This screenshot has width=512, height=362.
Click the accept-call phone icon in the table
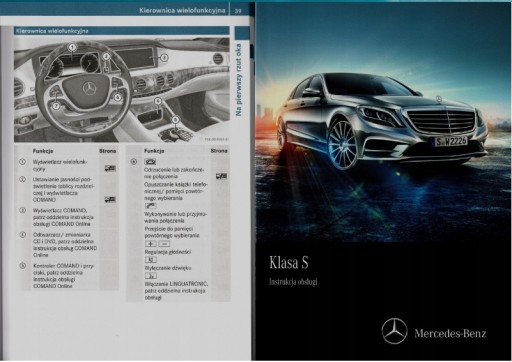[x=150, y=206]
